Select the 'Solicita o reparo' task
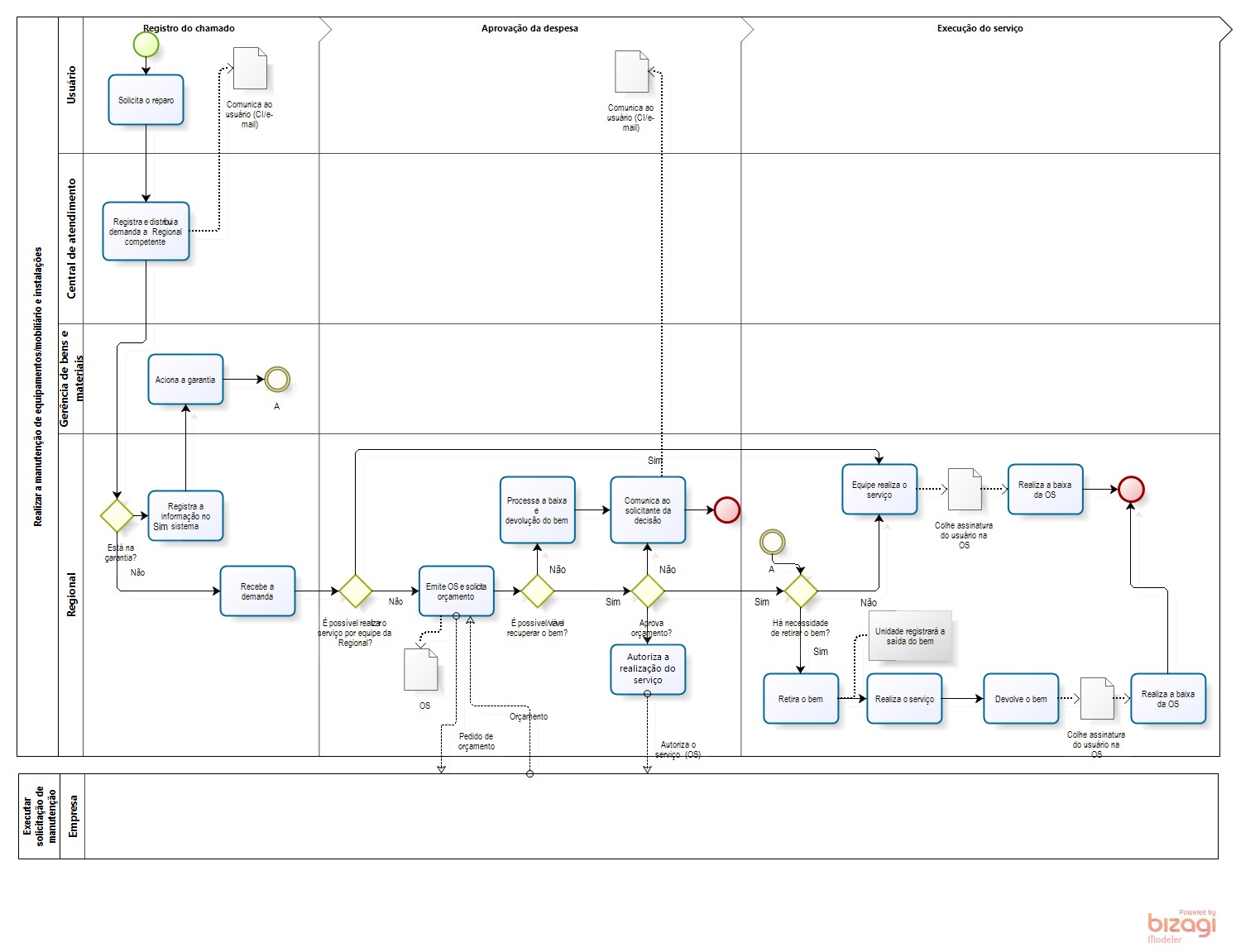Screen dimensions: 1236x952 tap(146, 100)
